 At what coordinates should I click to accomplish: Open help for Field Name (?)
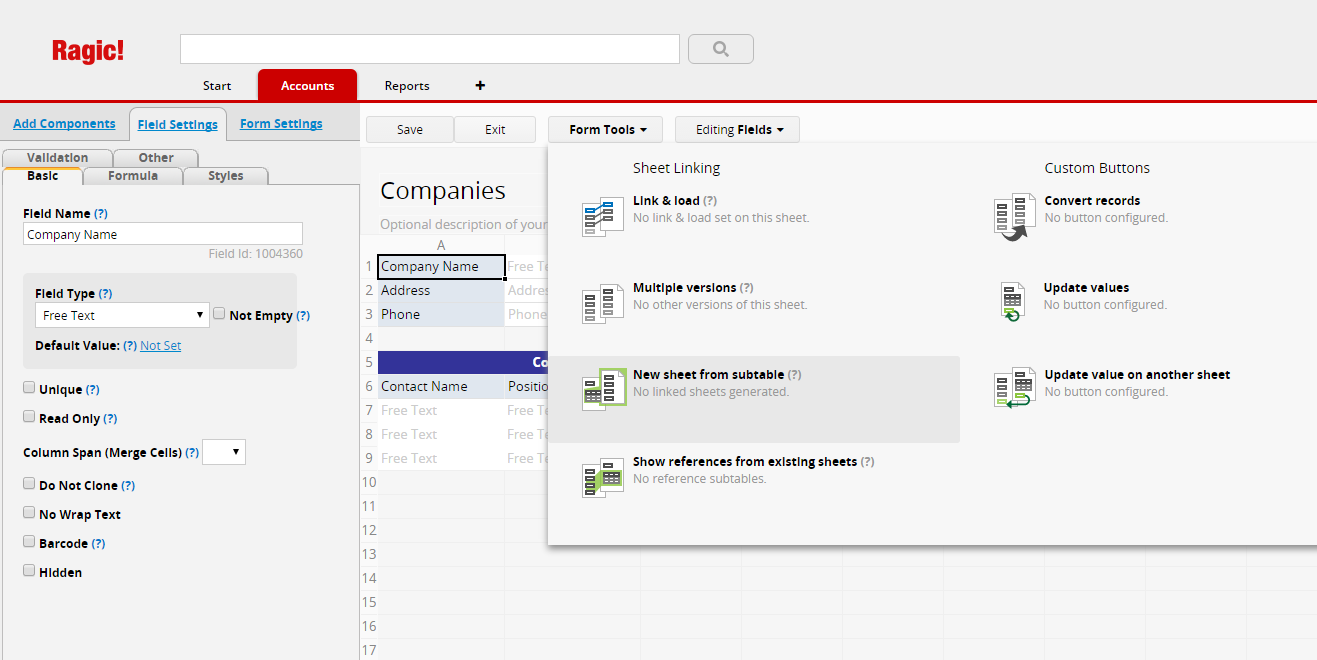pos(101,214)
